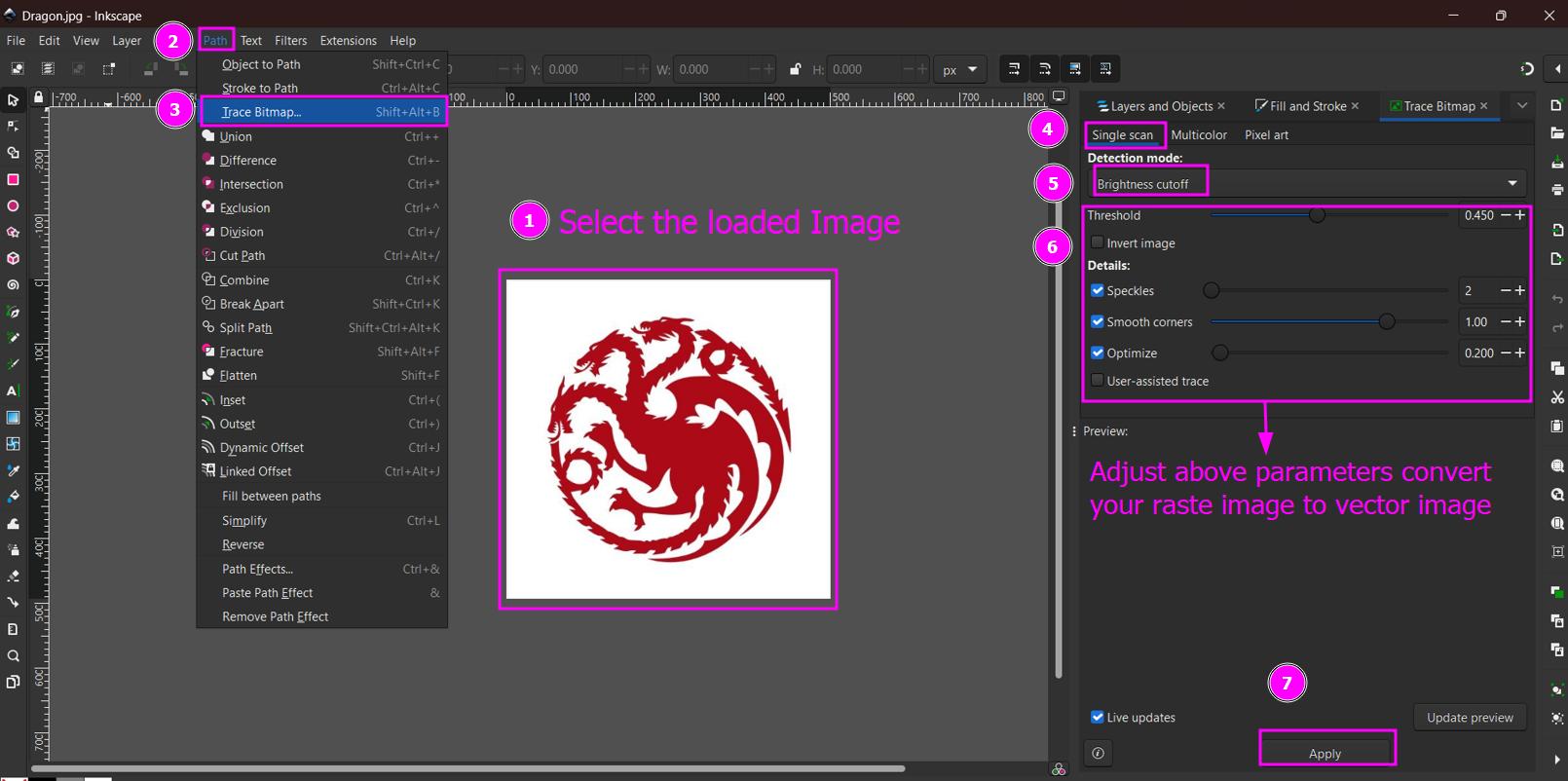Select the Star and polygon tool
Screen dimensions: 1568x781
pos(13,233)
